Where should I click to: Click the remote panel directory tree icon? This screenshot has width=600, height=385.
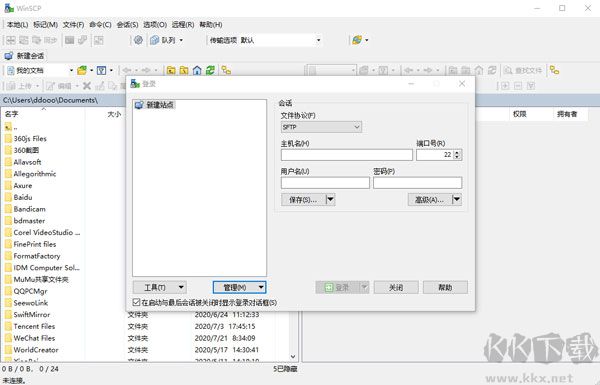pos(554,70)
